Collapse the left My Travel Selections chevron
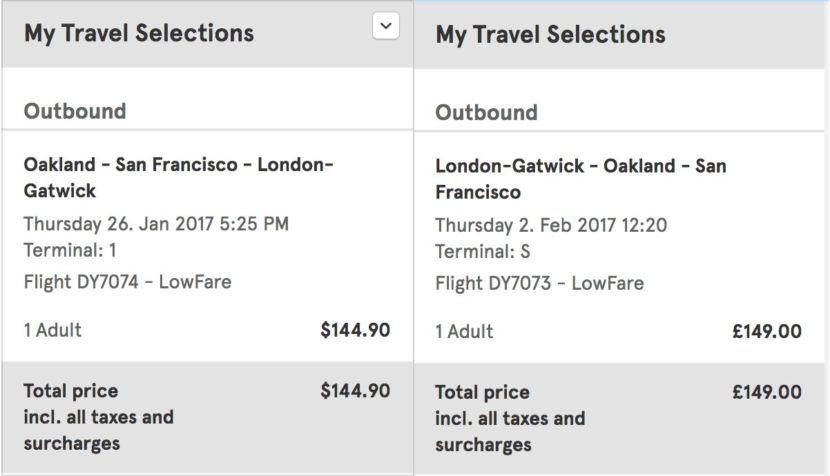The image size is (830, 476). [385, 28]
